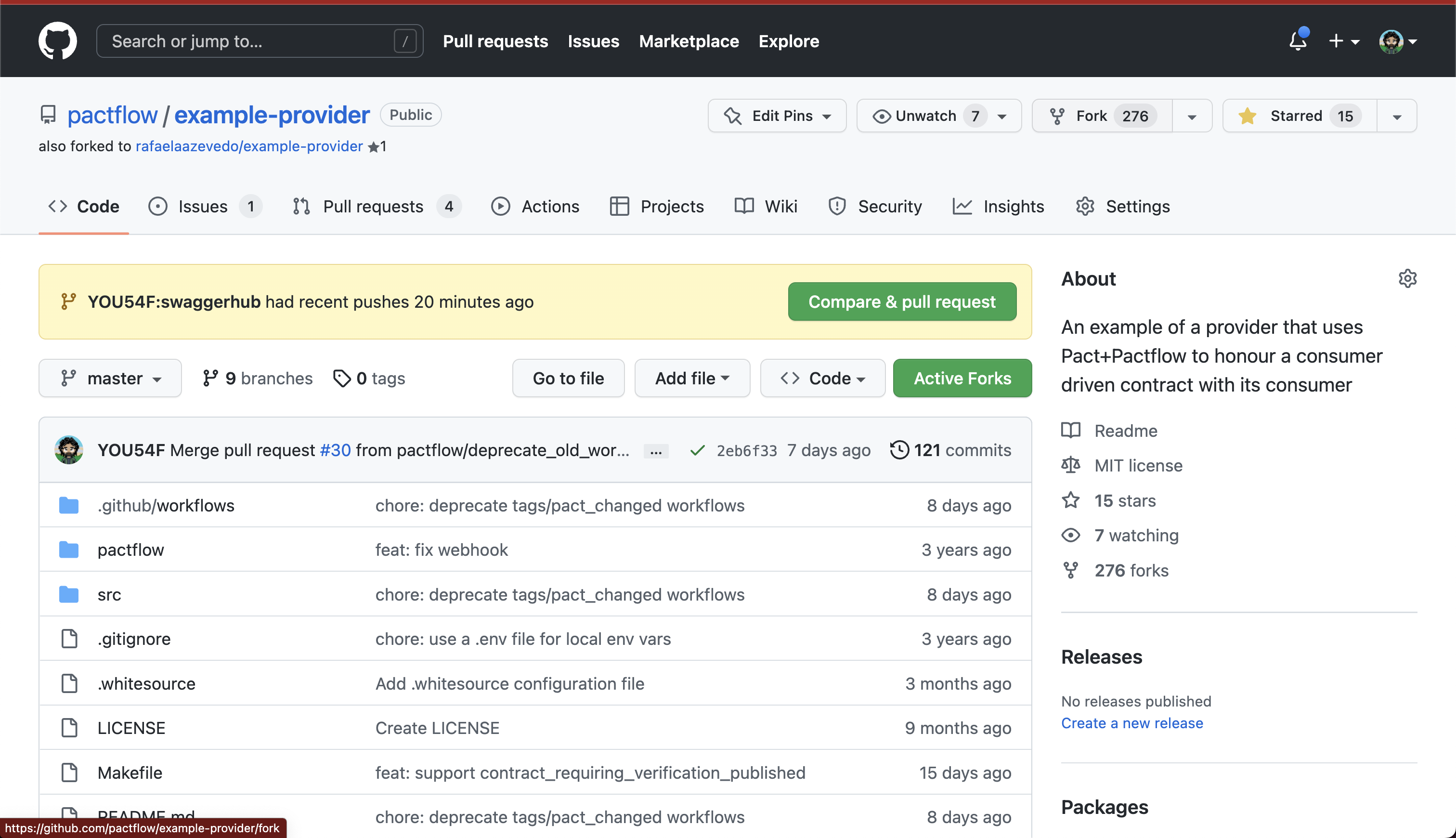The height and width of the screenshot is (838, 1456).
Task: Expand the Code download dropdown
Action: 822,378
